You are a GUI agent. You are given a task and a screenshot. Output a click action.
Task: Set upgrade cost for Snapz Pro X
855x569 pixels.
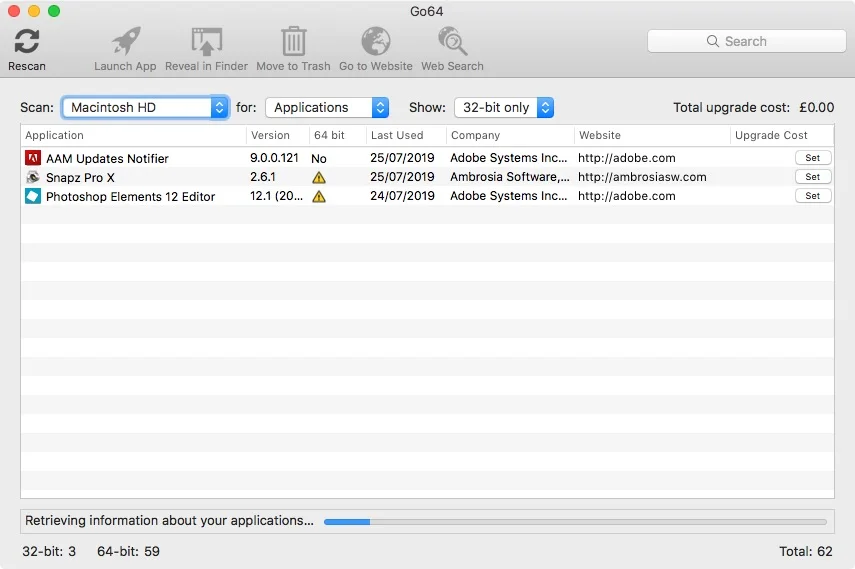pyautogui.click(x=812, y=177)
